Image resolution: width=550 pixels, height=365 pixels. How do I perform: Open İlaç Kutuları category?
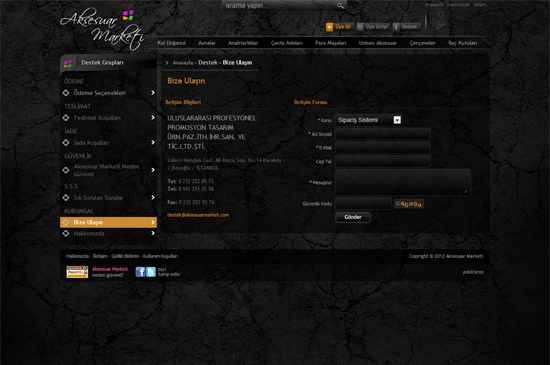click(463, 43)
